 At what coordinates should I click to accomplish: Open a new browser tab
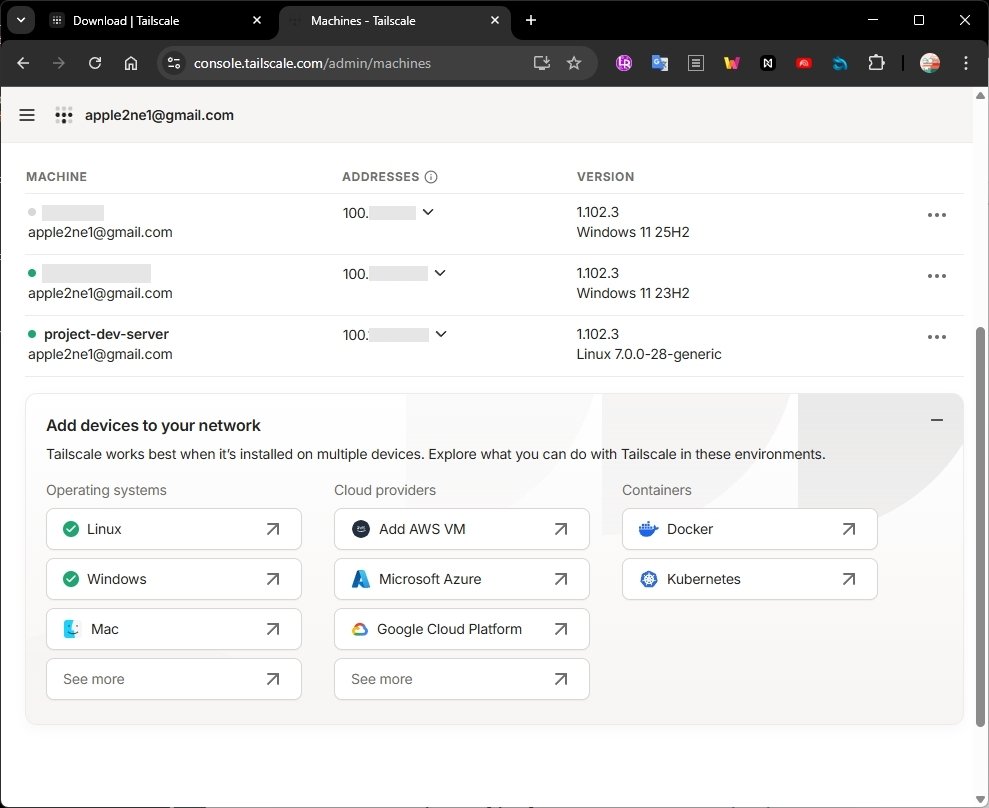point(531,20)
